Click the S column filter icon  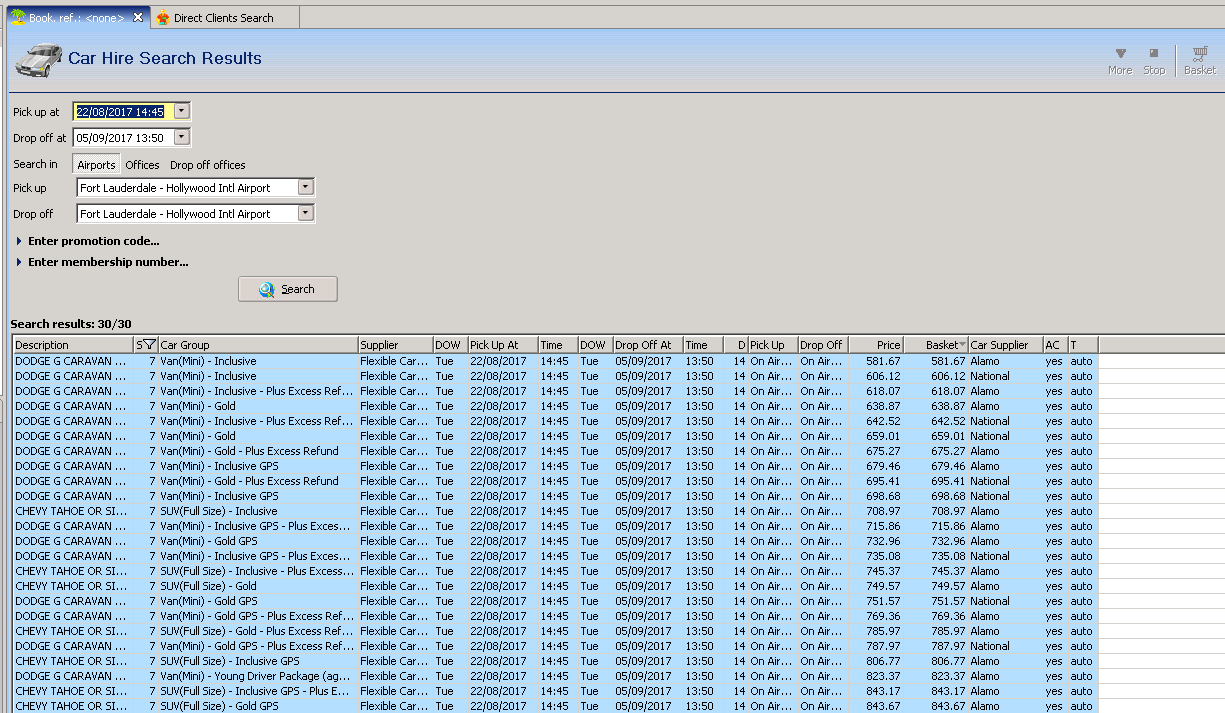pyautogui.click(x=149, y=345)
